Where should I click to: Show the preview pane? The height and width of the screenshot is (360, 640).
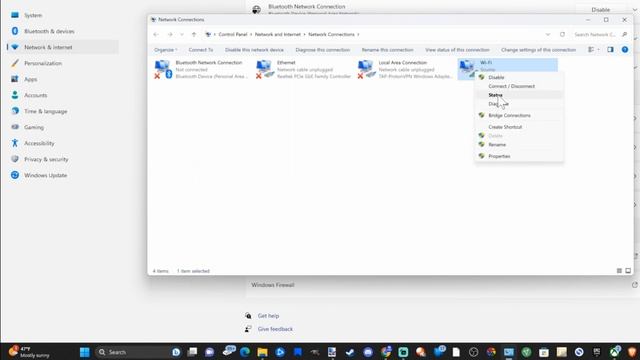point(610,49)
